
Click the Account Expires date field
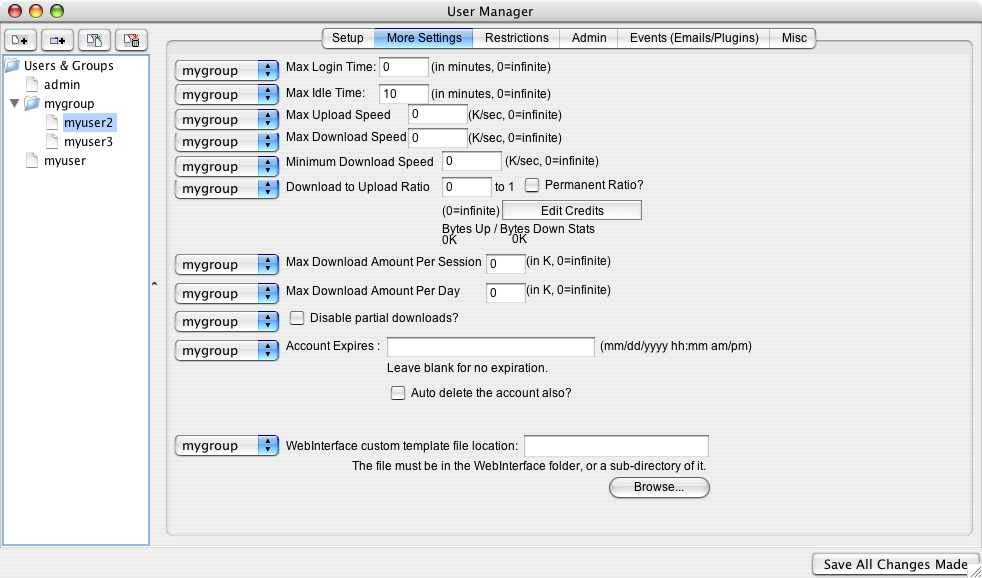pyautogui.click(x=491, y=347)
